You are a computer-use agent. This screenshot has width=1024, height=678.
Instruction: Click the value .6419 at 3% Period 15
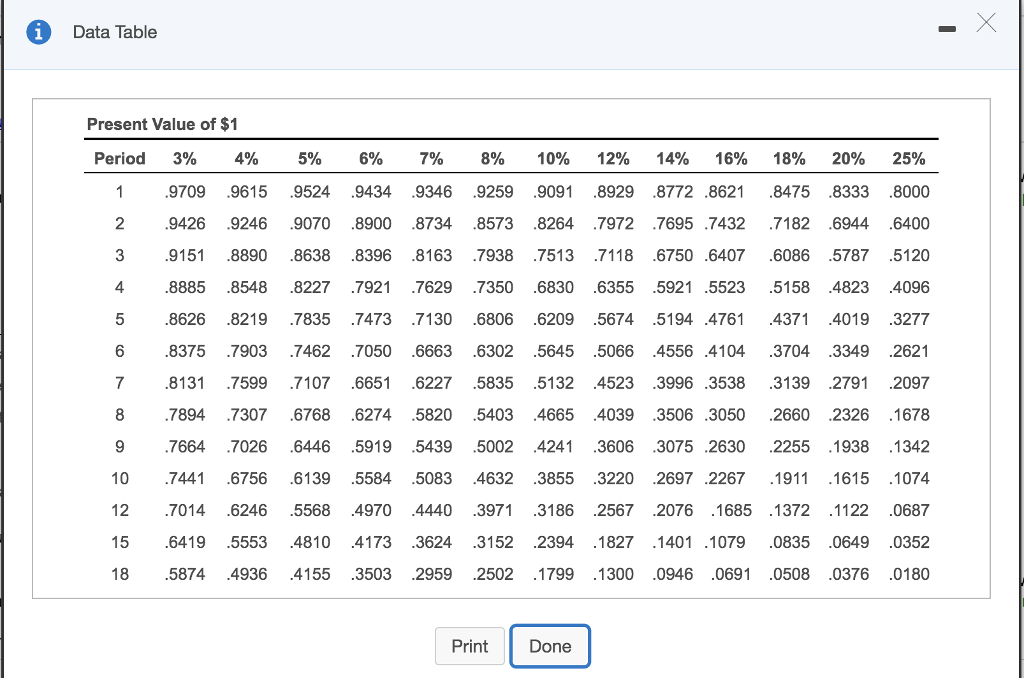tap(187, 542)
